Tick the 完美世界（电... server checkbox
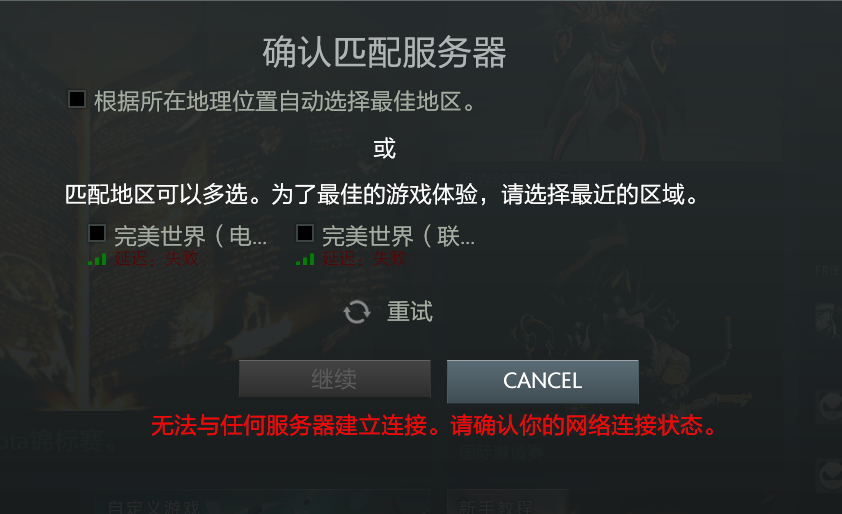The height and width of the screenshot is (514, 842). tap(97, 233)
